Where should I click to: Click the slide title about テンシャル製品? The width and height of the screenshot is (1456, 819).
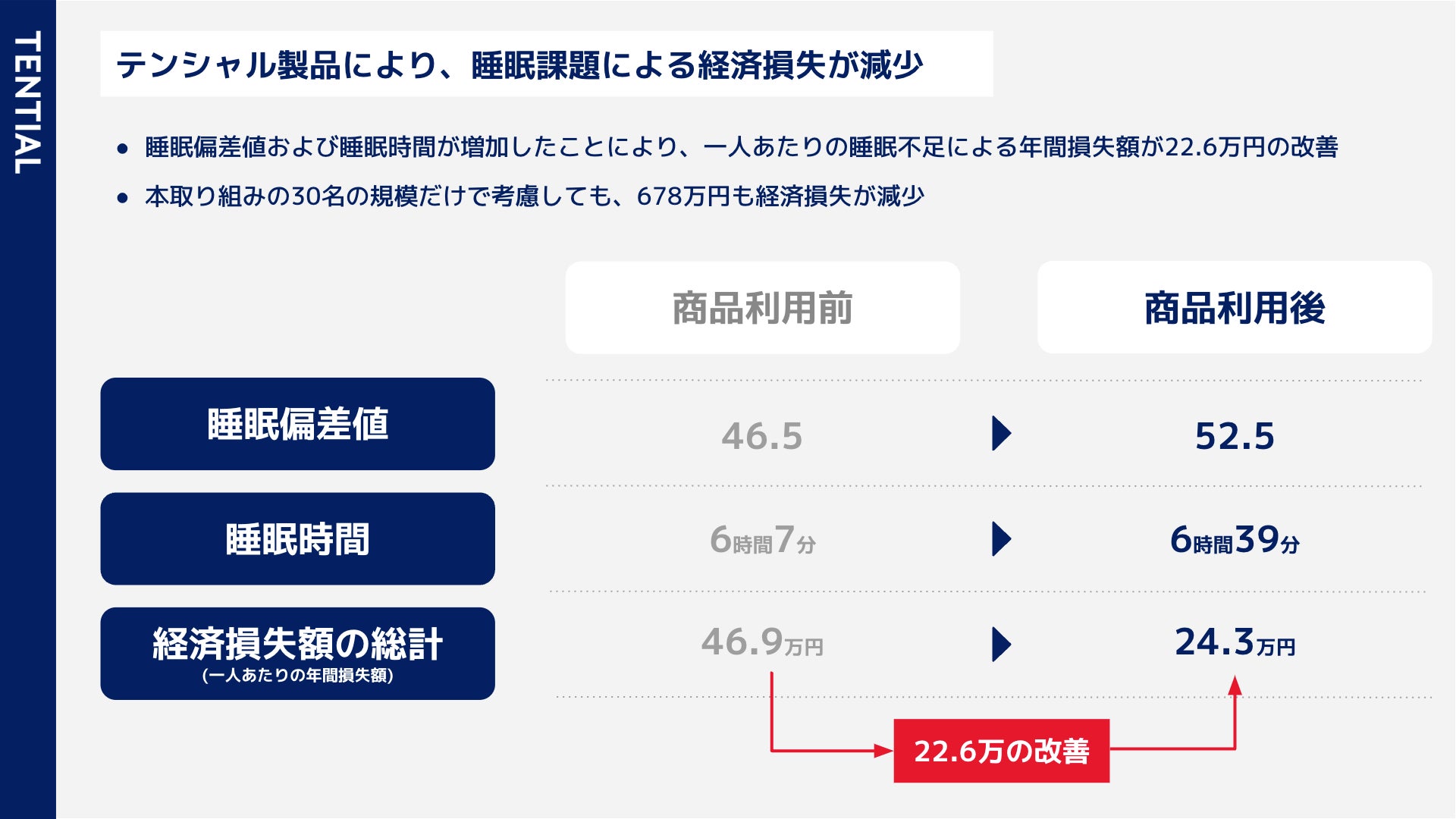tap(519, 64)
